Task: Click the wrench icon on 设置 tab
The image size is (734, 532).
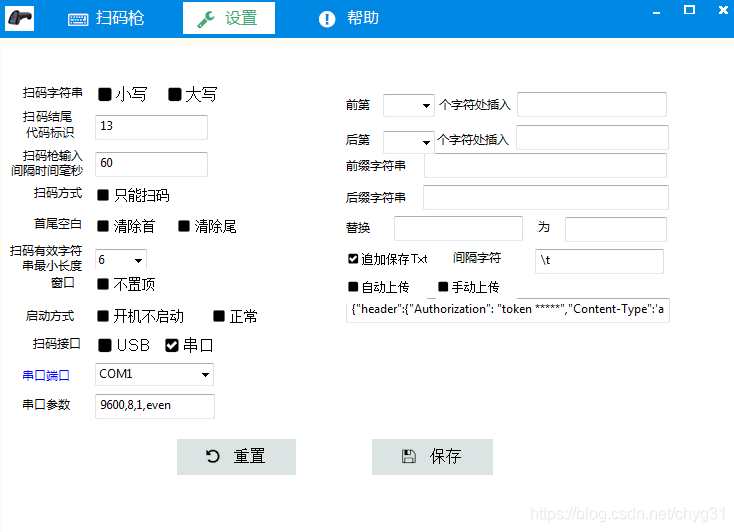Action: [x=206, y=19]
